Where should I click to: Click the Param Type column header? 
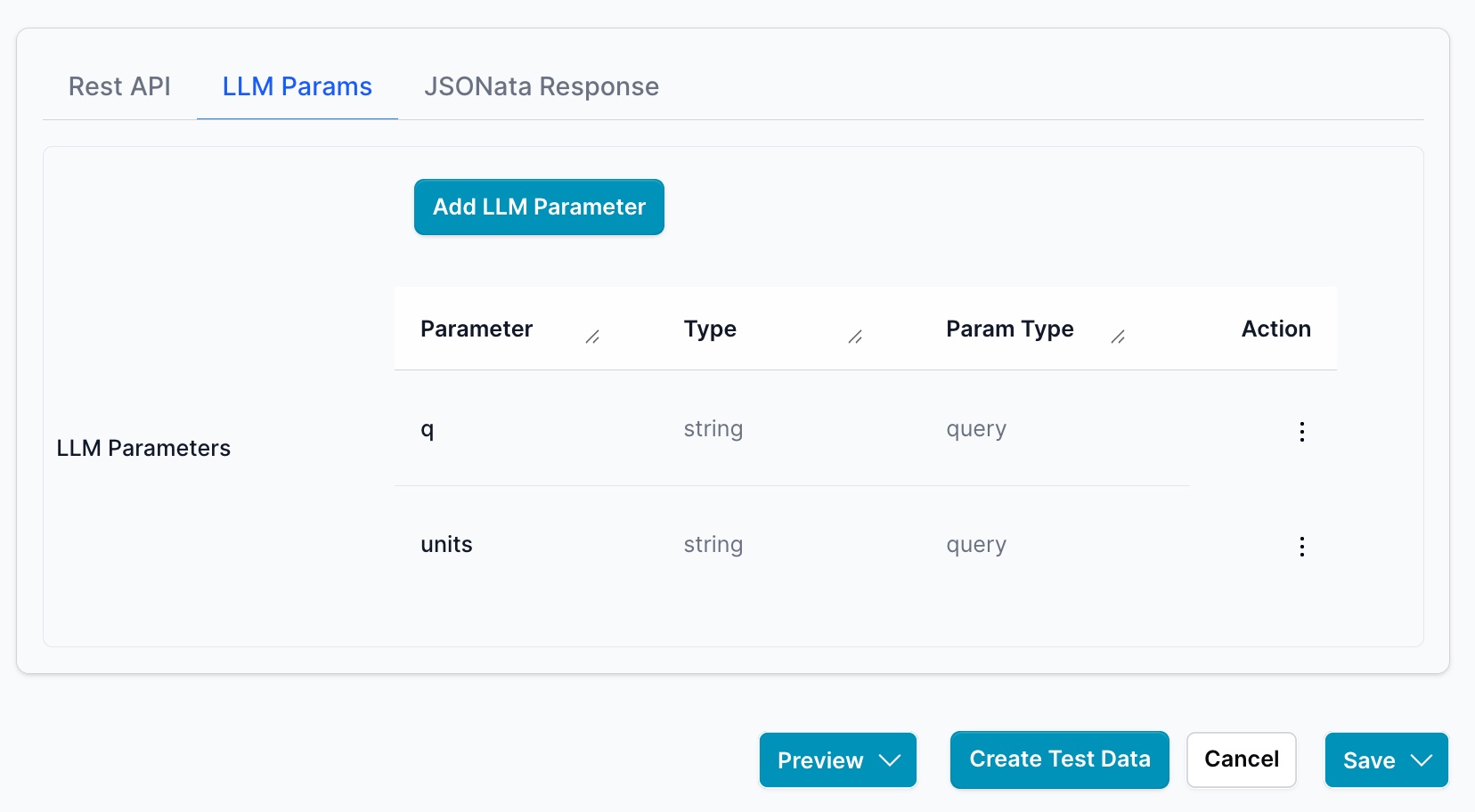point(1009,329)
